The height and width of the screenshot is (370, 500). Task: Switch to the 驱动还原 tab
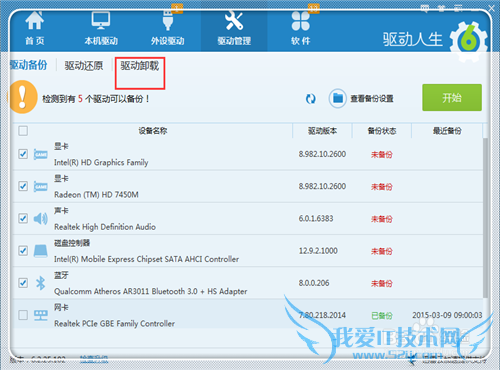pos(84,66)
